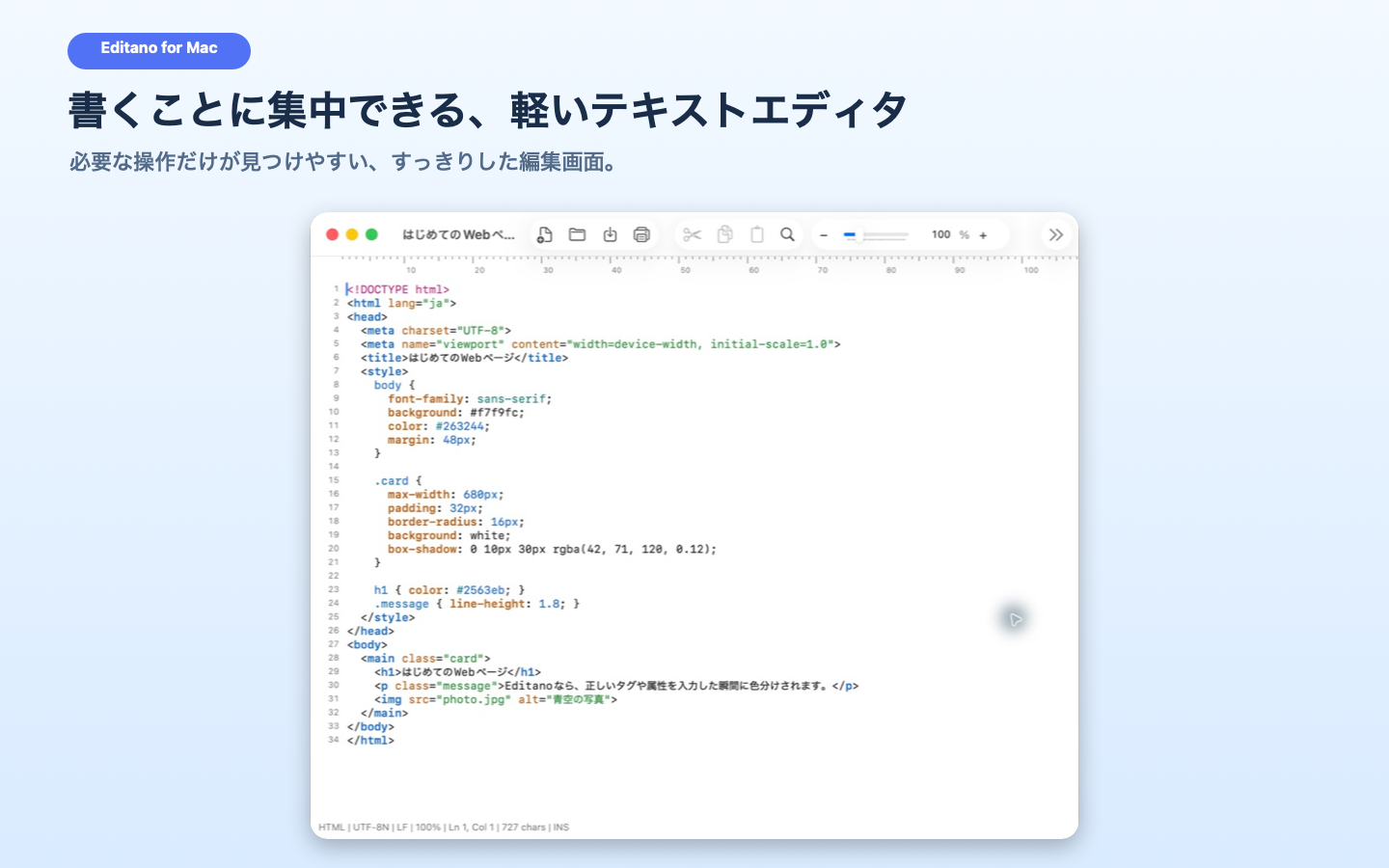The height and width of the screenshot is (868, 1389).
Task: Click the meta charset="UTF-8" line
Action: [x=436, y=330]
